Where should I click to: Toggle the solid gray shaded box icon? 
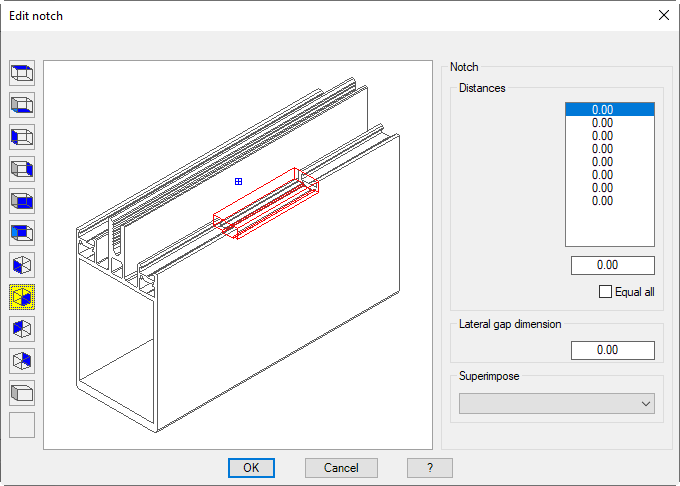coord(22,392)
